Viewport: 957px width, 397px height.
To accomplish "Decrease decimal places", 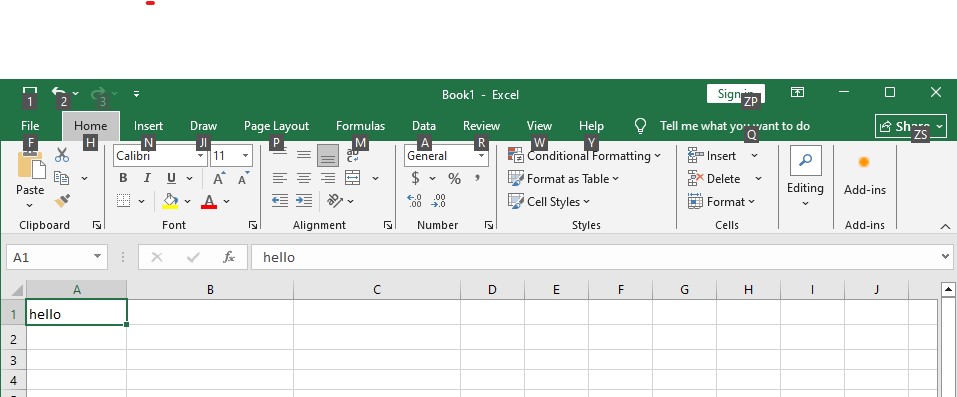I will pos(438,200).
